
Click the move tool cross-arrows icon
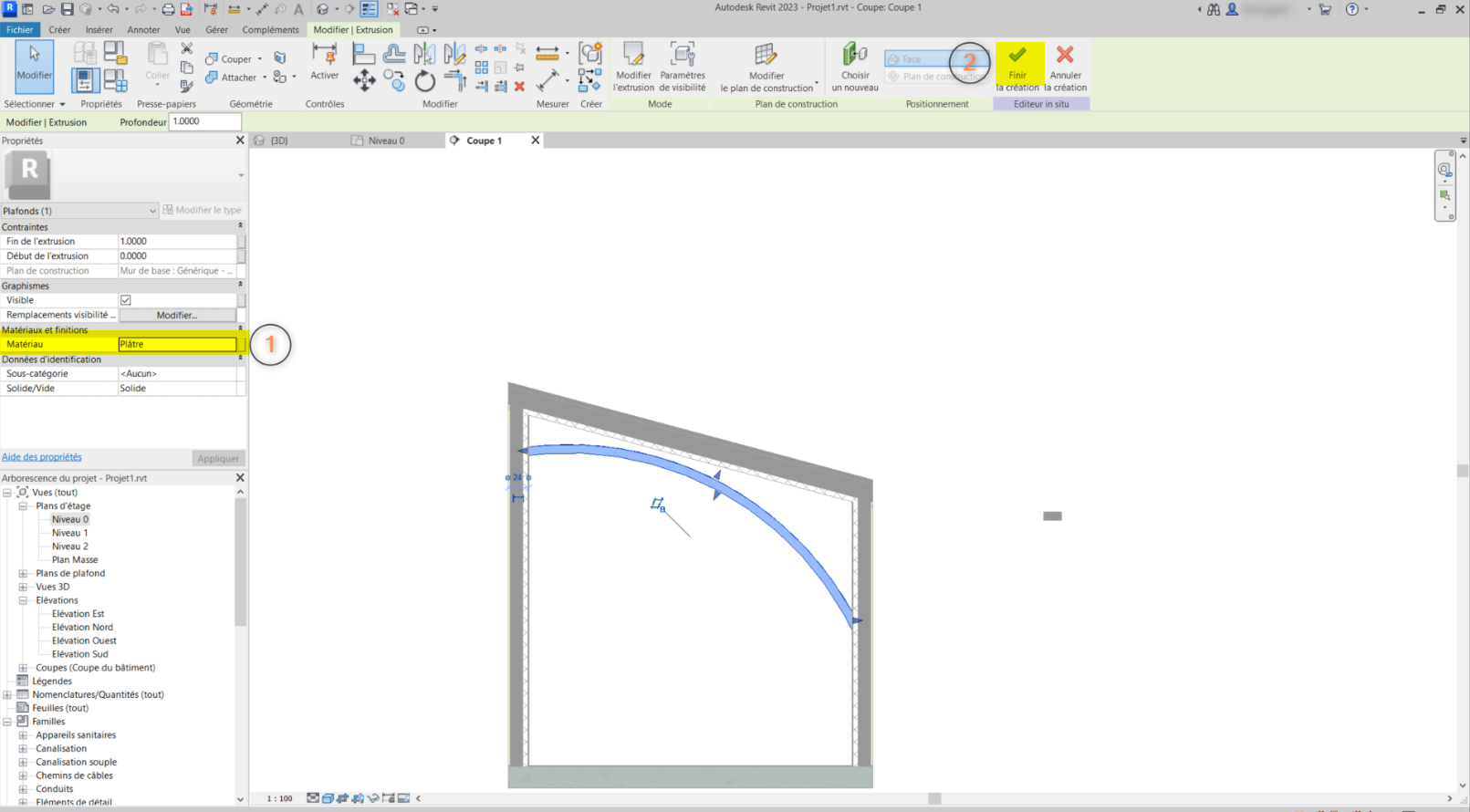click(364, 81)
